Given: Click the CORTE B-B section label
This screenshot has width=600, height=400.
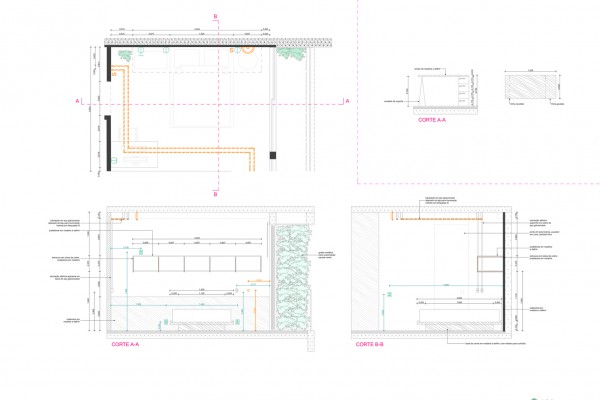Looking at the screenshot, I should point(371,344).
